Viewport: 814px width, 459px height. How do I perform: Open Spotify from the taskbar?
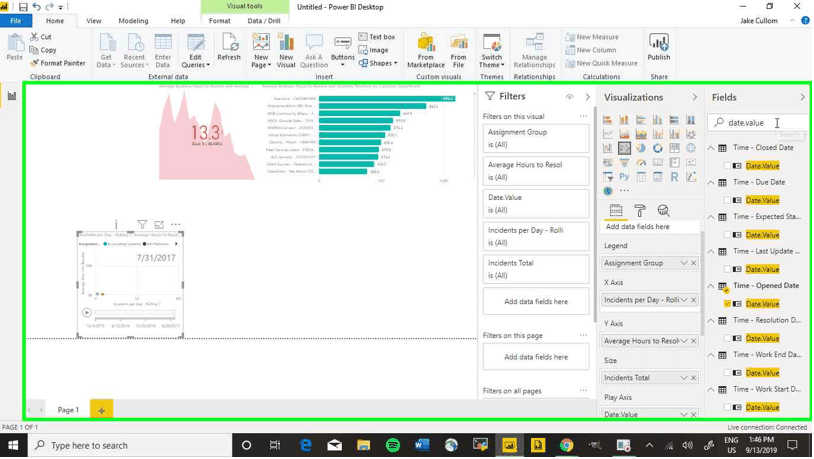point(393,445)
